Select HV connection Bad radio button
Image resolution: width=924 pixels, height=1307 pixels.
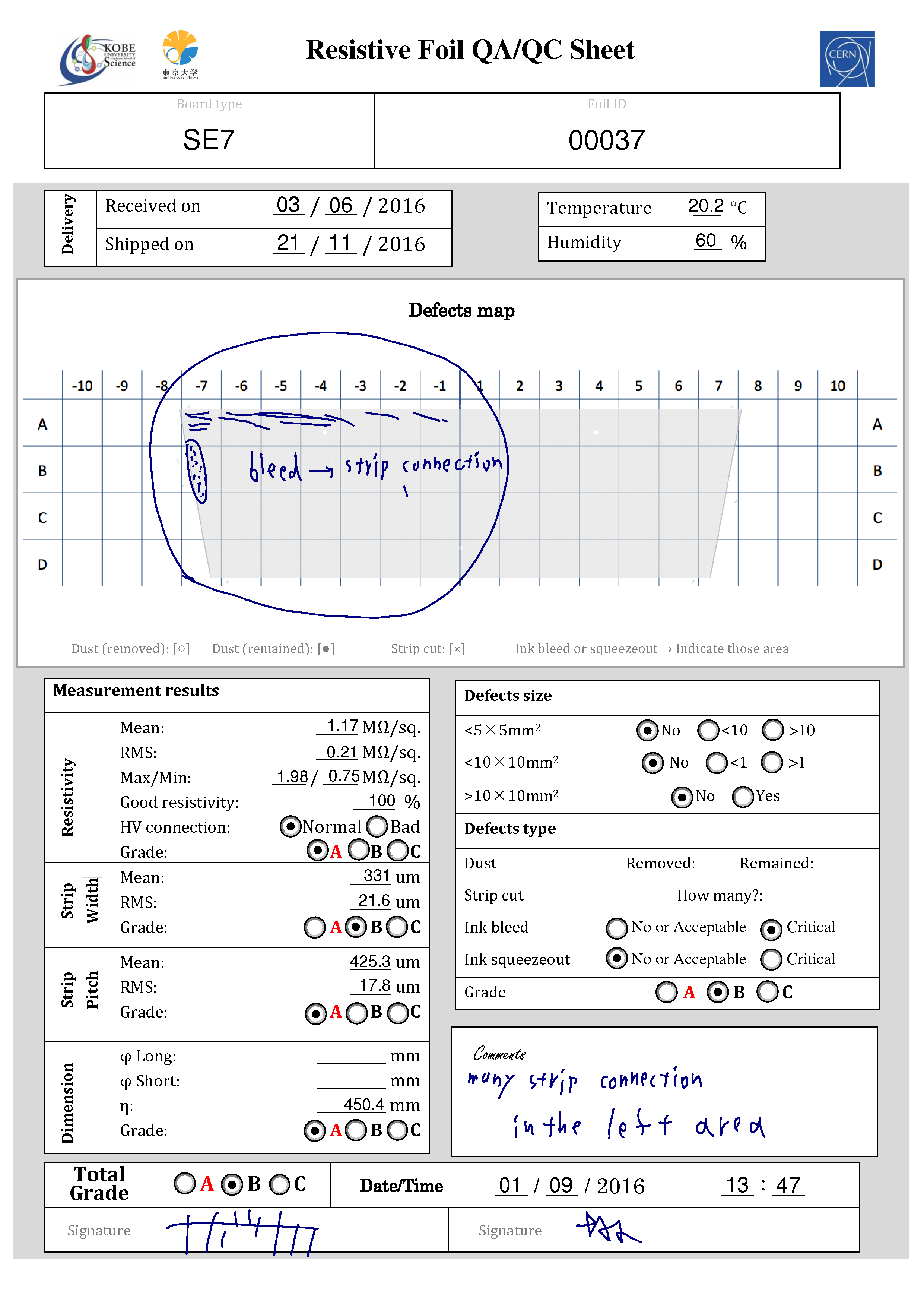click(x=377, y=826)
